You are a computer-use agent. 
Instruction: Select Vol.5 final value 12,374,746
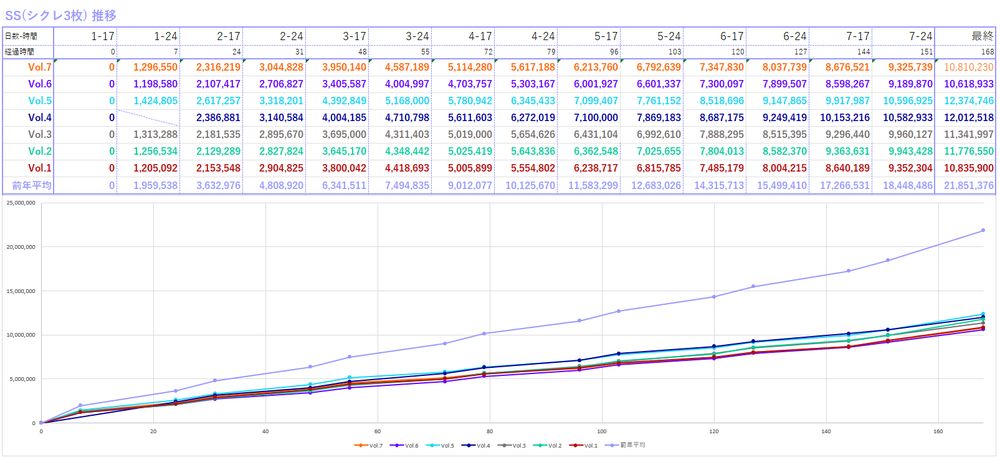[x=964, y=100]
